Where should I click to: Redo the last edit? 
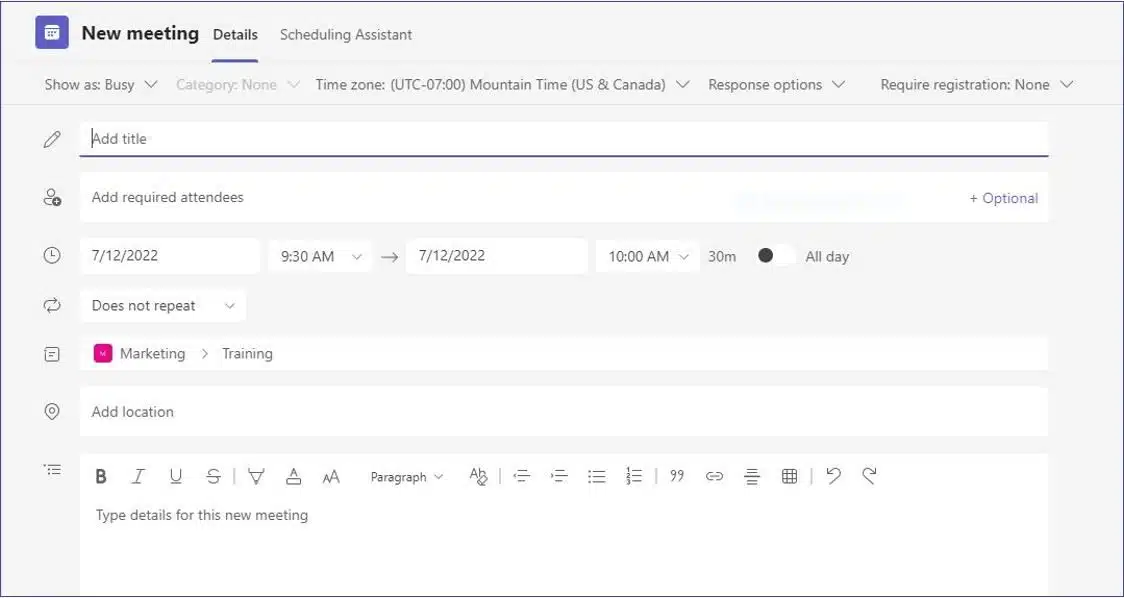coord(870,475)
